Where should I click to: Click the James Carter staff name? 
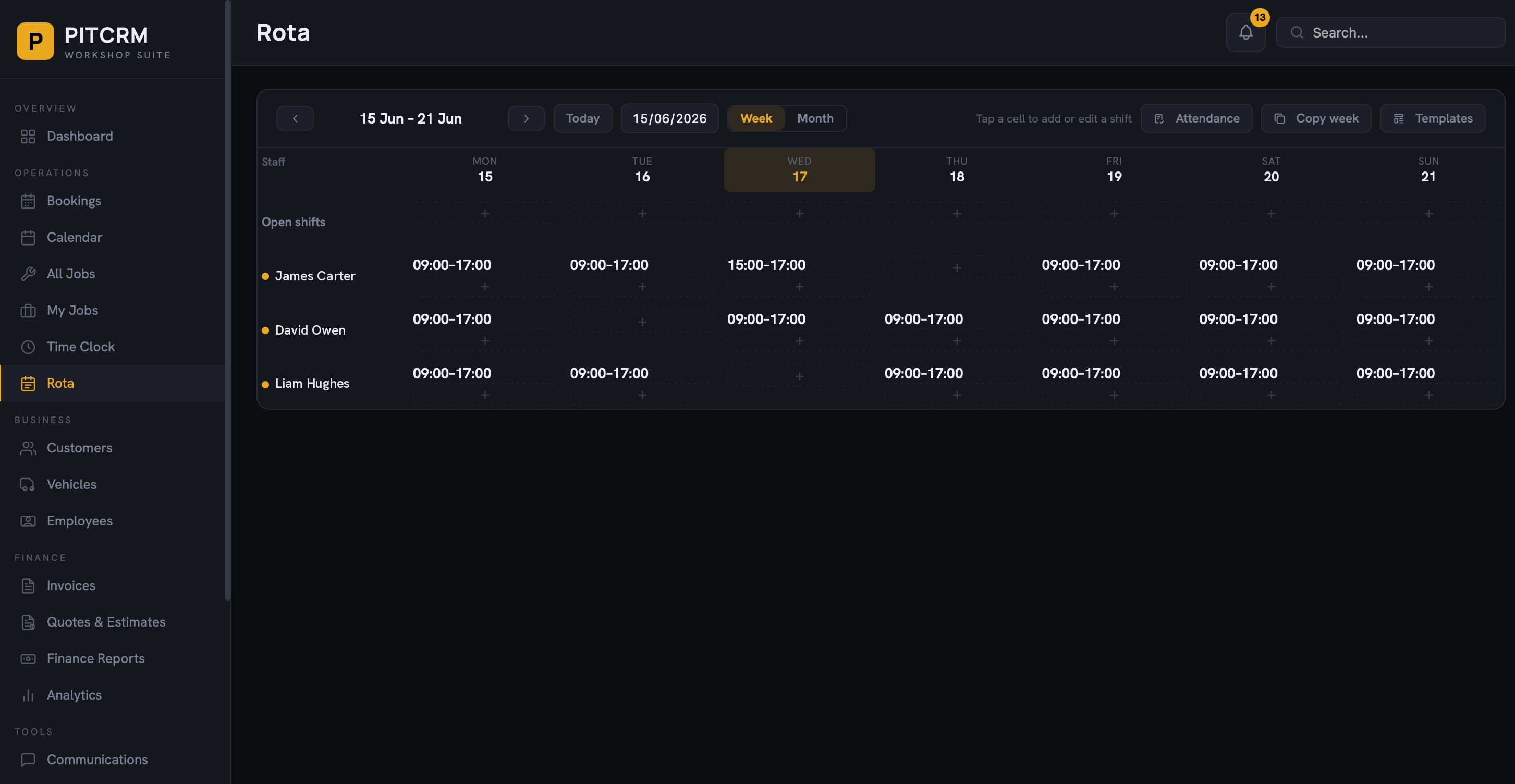(315, 276)
